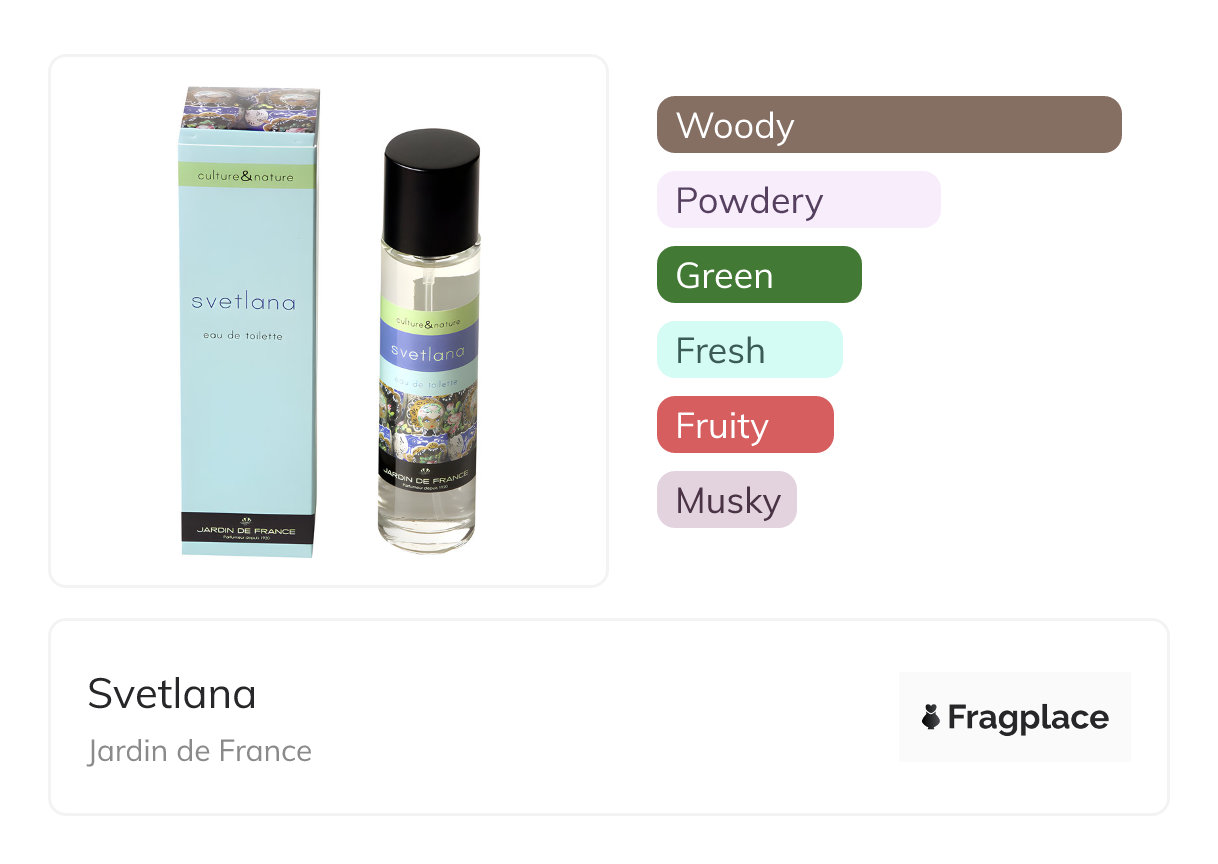The image size is (1218, 864).
Task: Click the floral top of the box
Action: 251,108
